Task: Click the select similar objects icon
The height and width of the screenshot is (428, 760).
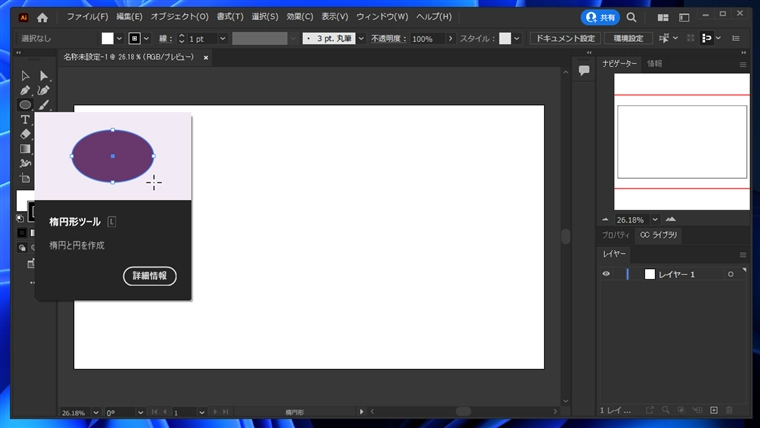Action: click(x=664, y=38)
